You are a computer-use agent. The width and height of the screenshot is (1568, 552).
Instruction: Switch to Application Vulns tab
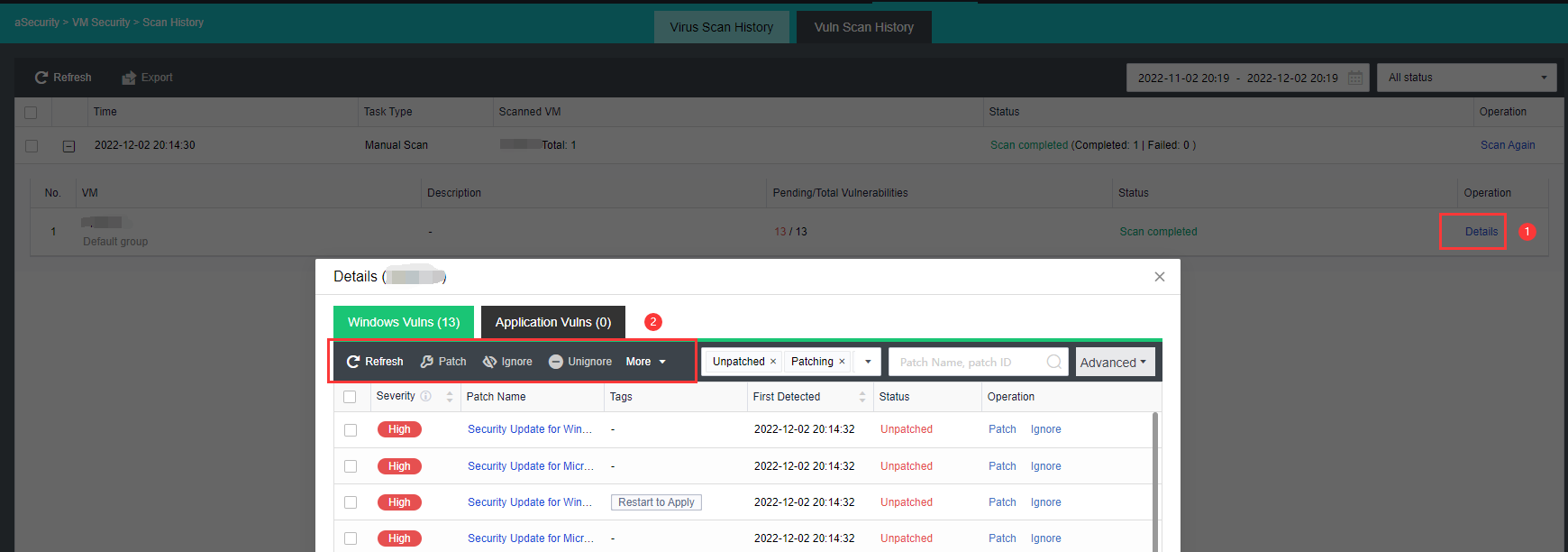[x=552, y=322]
